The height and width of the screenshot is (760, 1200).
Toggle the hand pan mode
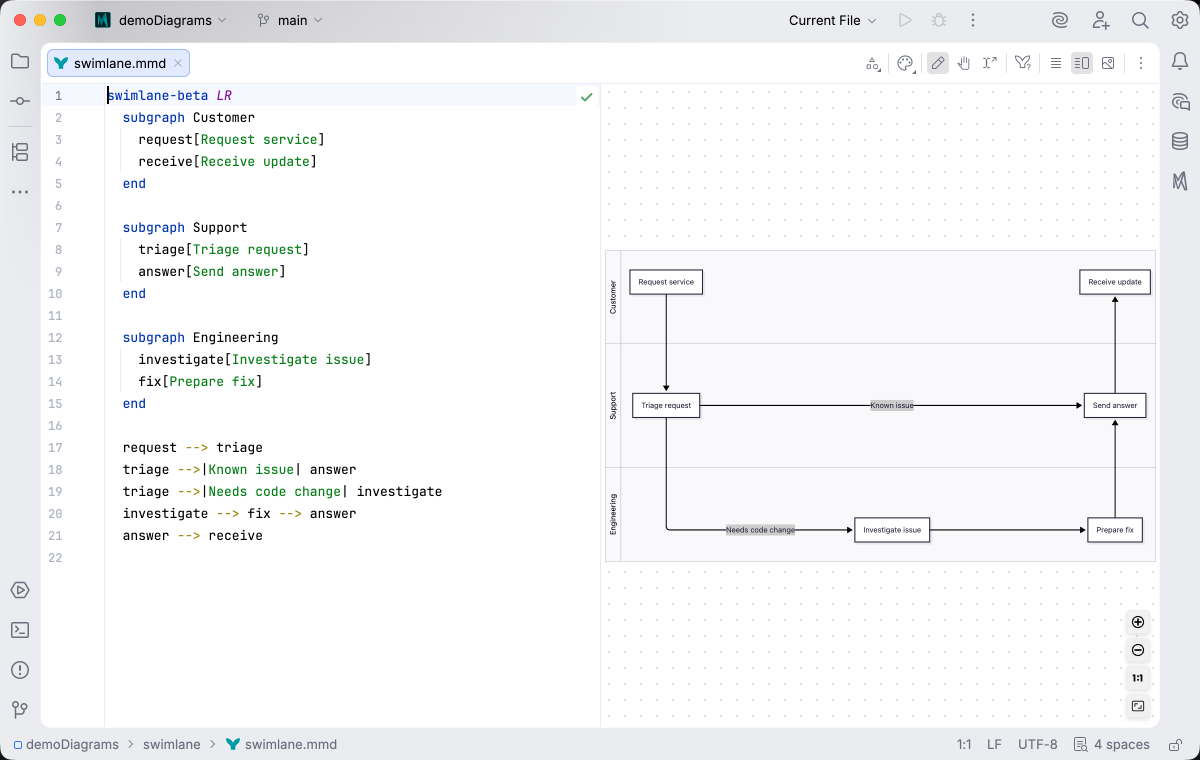click(964, 63)
